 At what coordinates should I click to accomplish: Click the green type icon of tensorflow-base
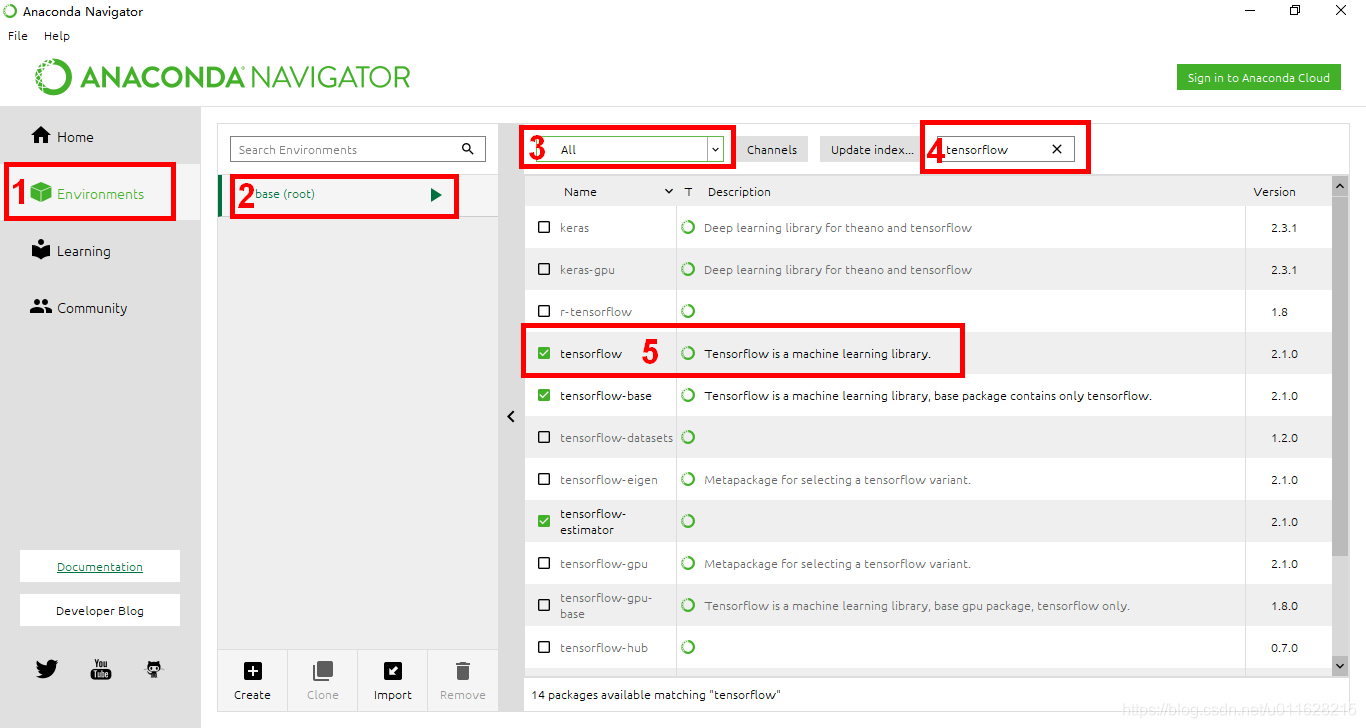pos(688,395)
